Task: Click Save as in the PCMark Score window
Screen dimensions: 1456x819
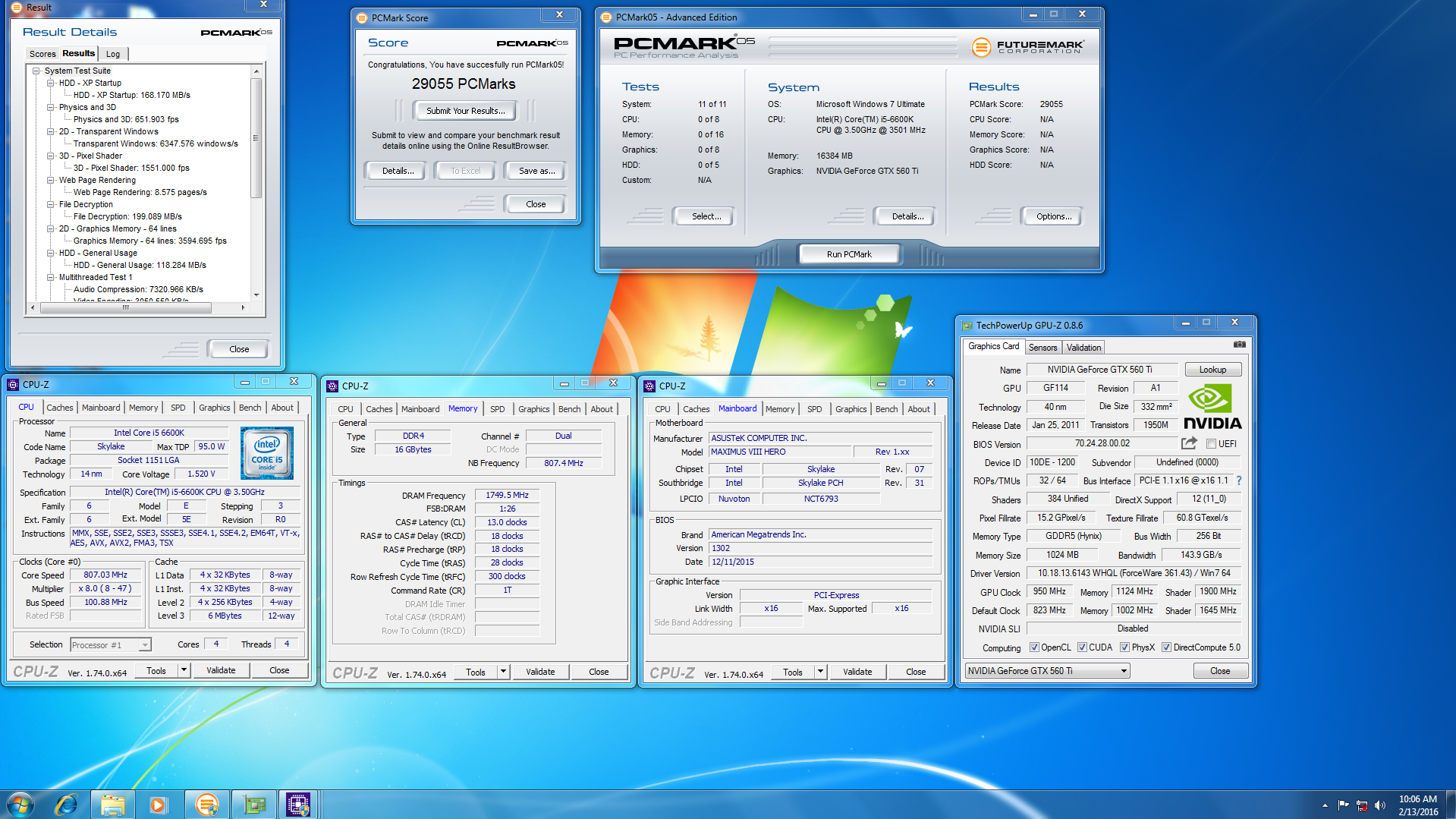Action: [536, 171]
